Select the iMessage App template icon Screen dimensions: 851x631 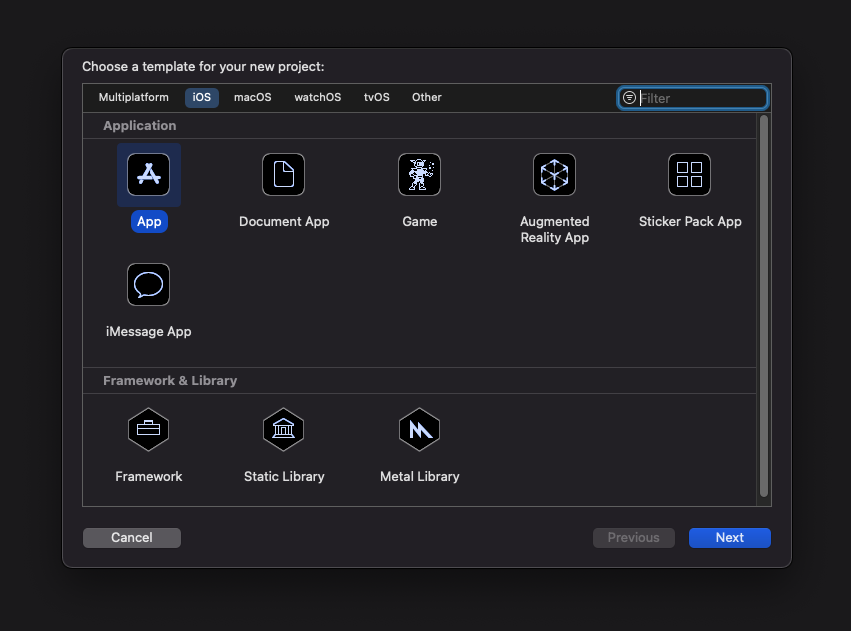(148, 284)
